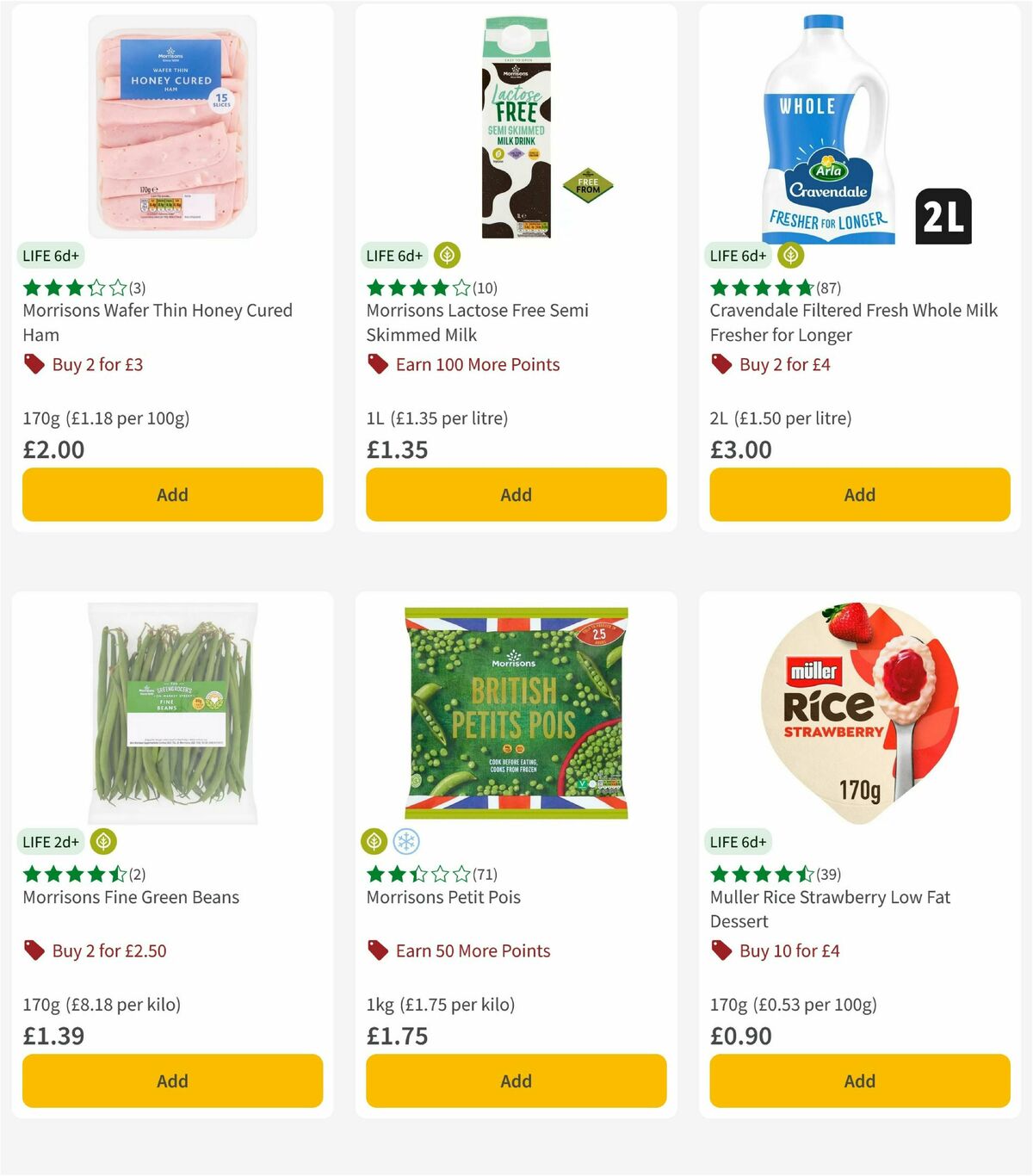Expand the LIFE 6d+ badge on Honey Cured Ham
Screen dimensions: 1033x1176
point(51,255)
